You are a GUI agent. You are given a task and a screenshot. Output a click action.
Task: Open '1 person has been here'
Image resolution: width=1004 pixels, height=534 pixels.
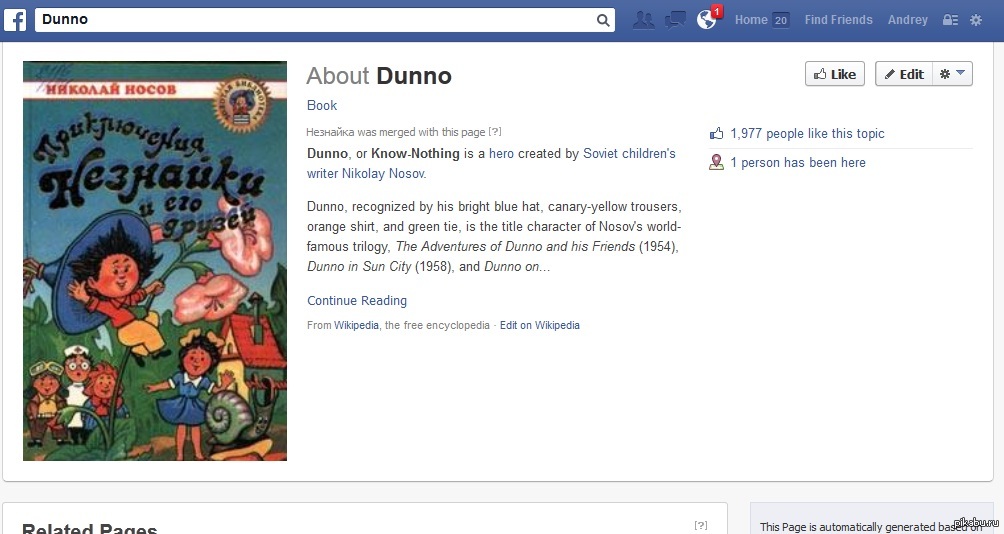pyautogui.click(x=798, y=162)
